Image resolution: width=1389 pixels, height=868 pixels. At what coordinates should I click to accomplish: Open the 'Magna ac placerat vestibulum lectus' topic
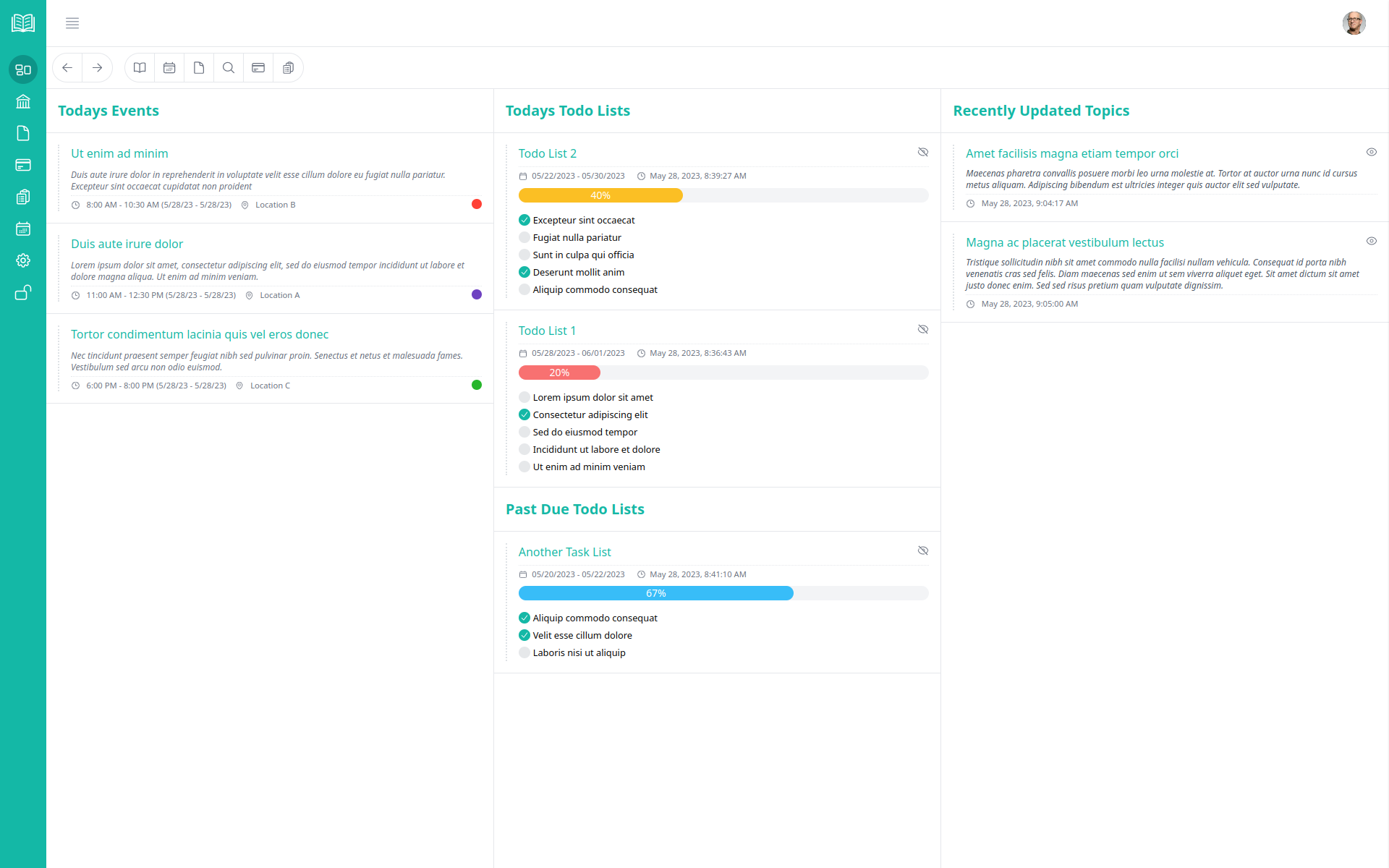point(1064,242)
